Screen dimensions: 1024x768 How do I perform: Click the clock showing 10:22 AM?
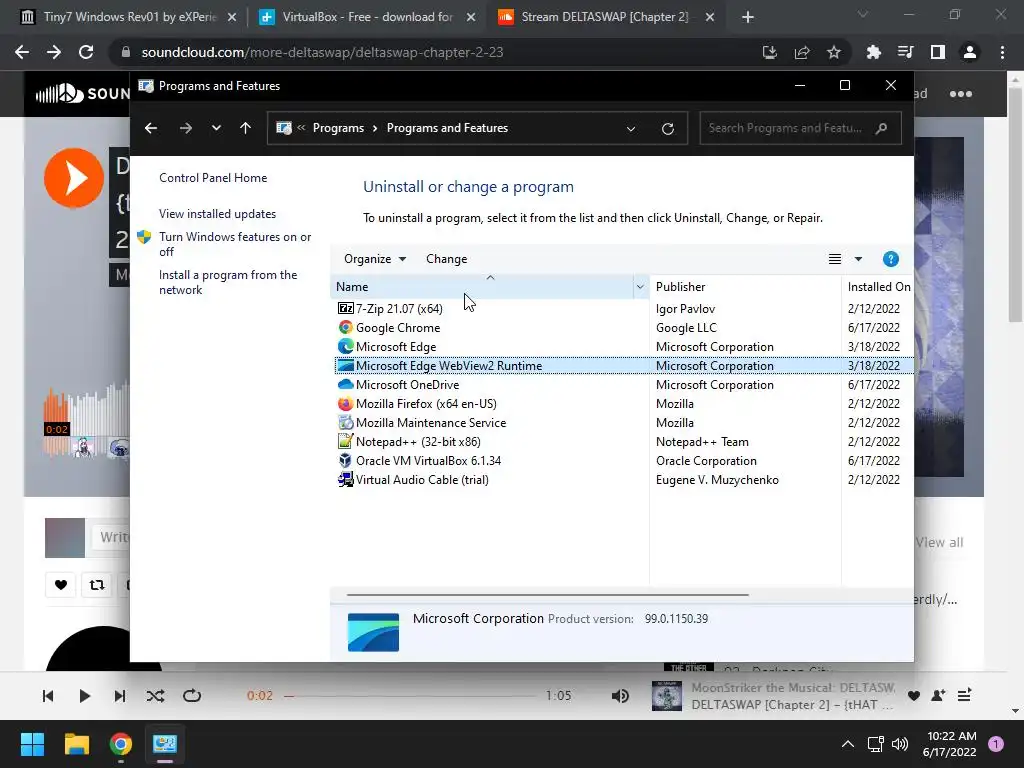tap(952, 736)
